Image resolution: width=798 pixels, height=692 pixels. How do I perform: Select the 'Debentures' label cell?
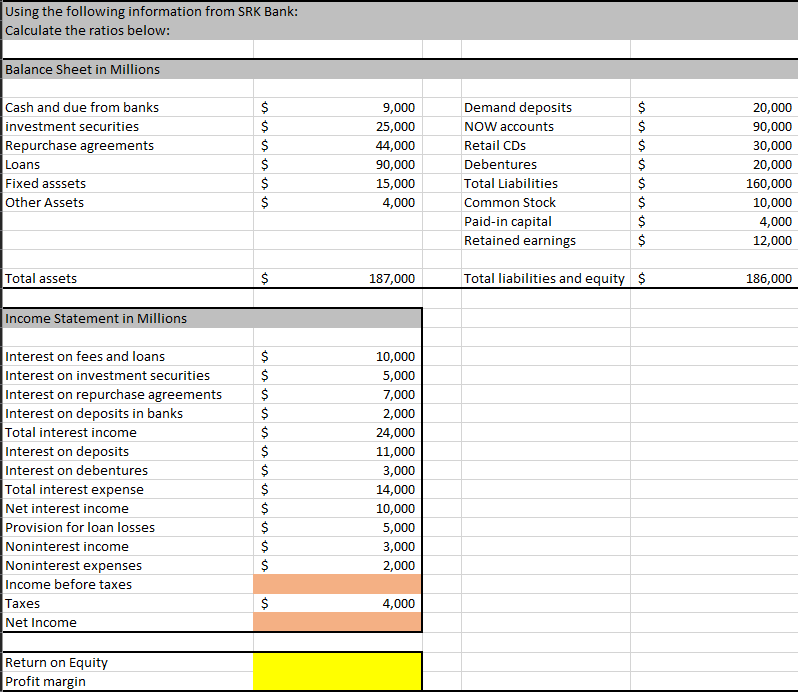(546, 164)
